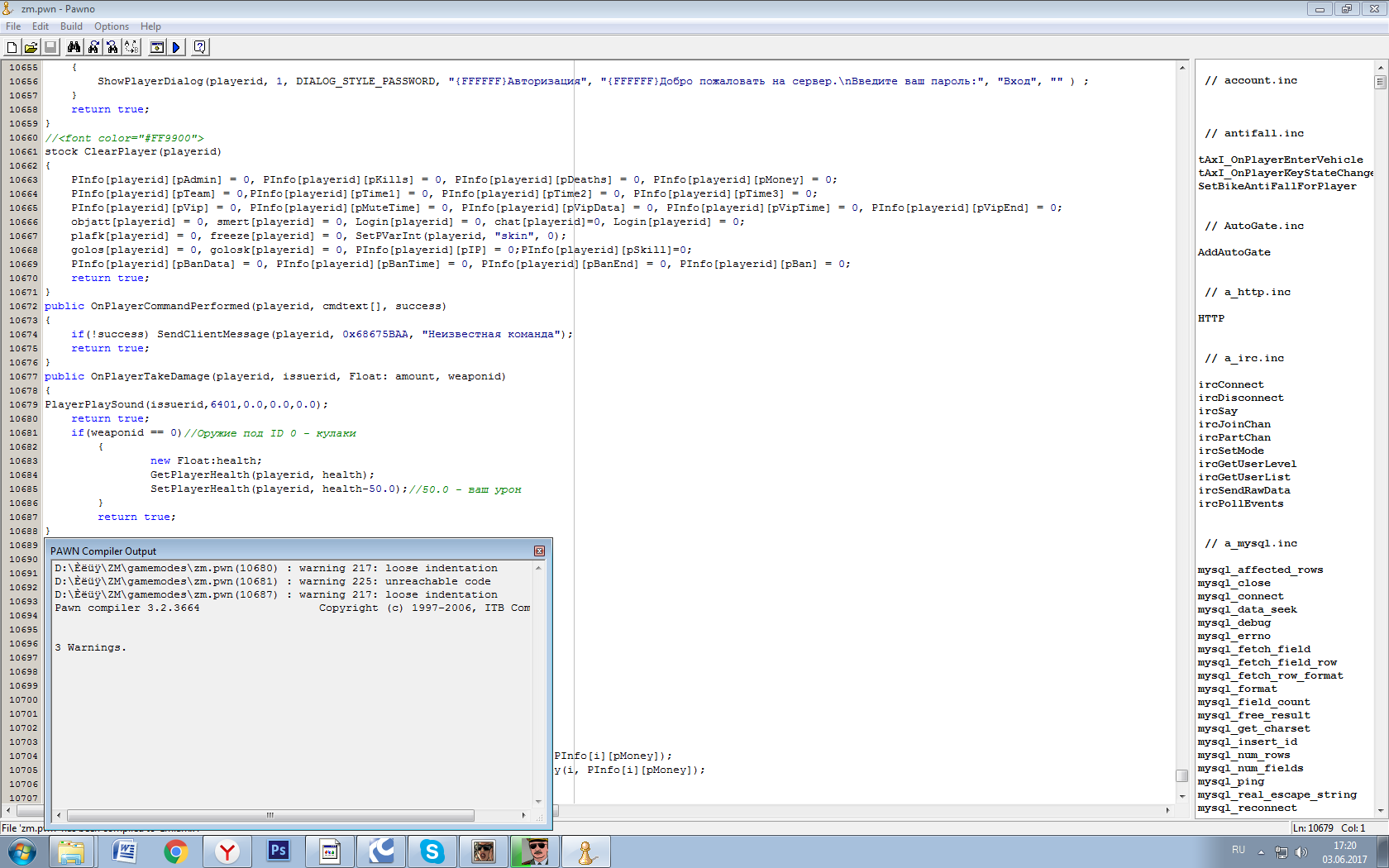The width and height of the screenshot is (1389, 868).
Task: Launch Yandex Browser from the taskbar
Action: point(227,851)
